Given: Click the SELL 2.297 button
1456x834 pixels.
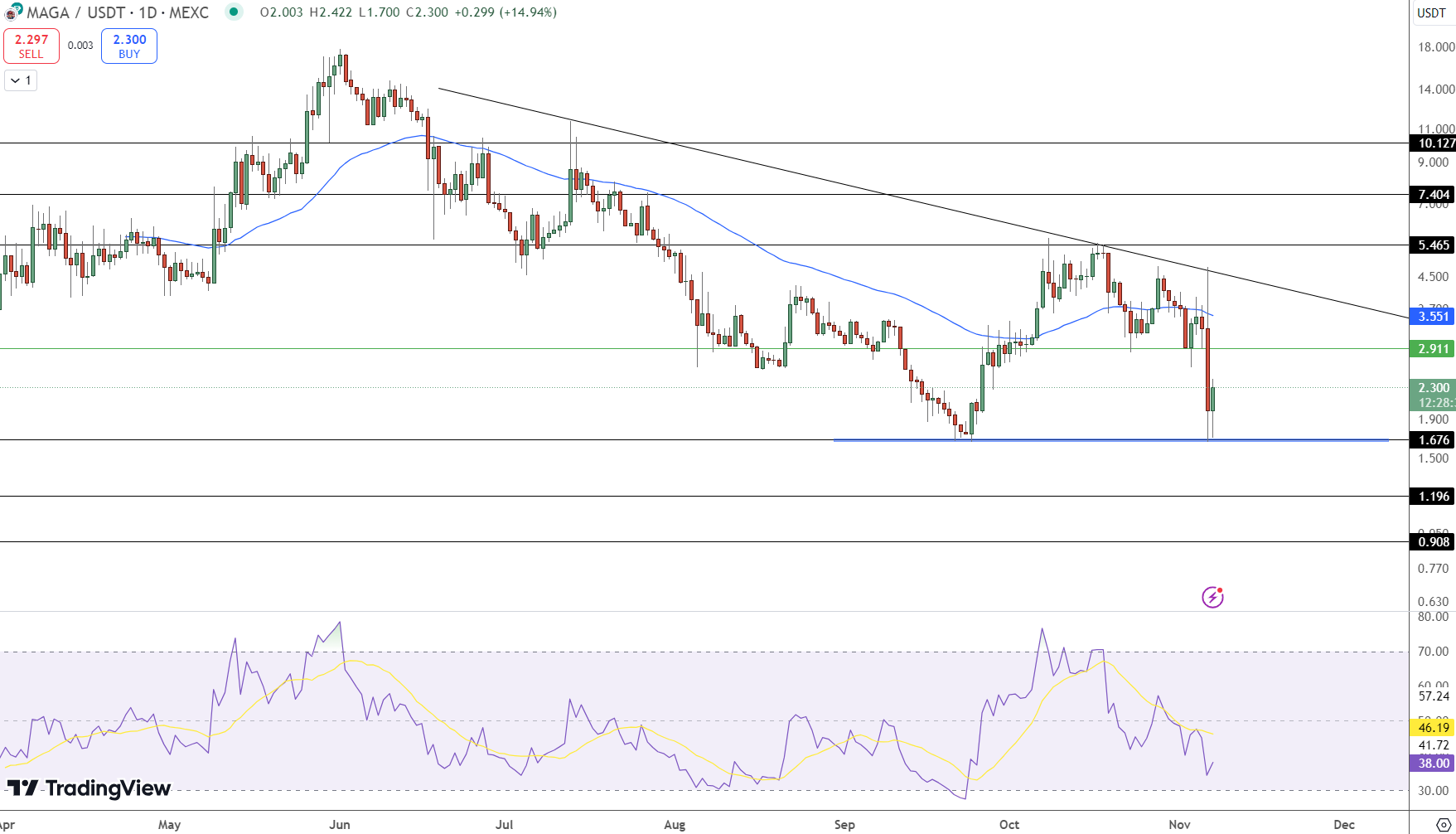Looking at the screenshot, I should [31, 46].
